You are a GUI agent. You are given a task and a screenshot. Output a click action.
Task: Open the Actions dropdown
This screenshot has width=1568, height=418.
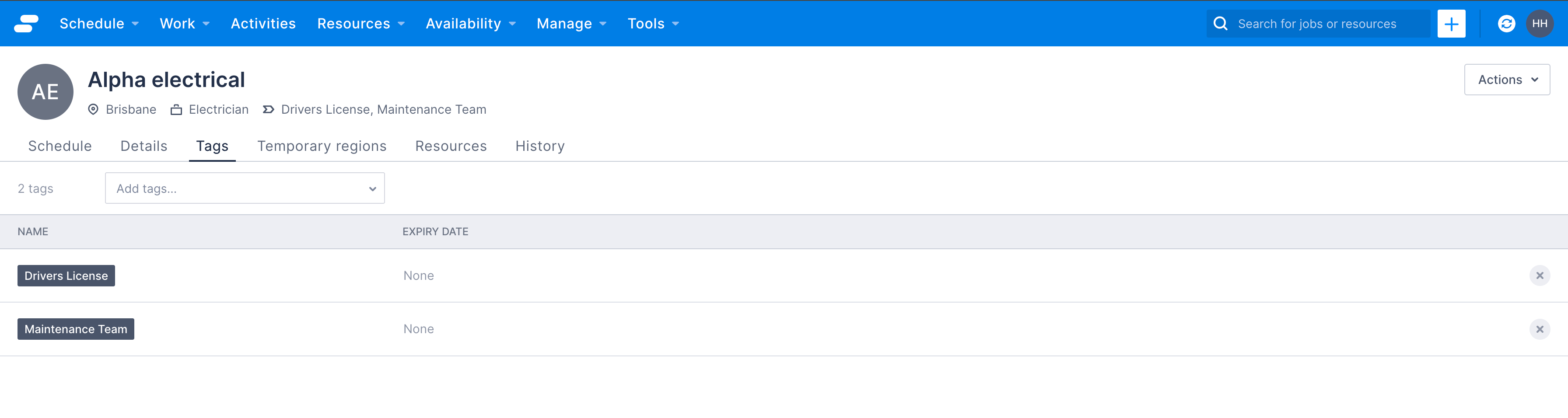[x=1506, y=79]
